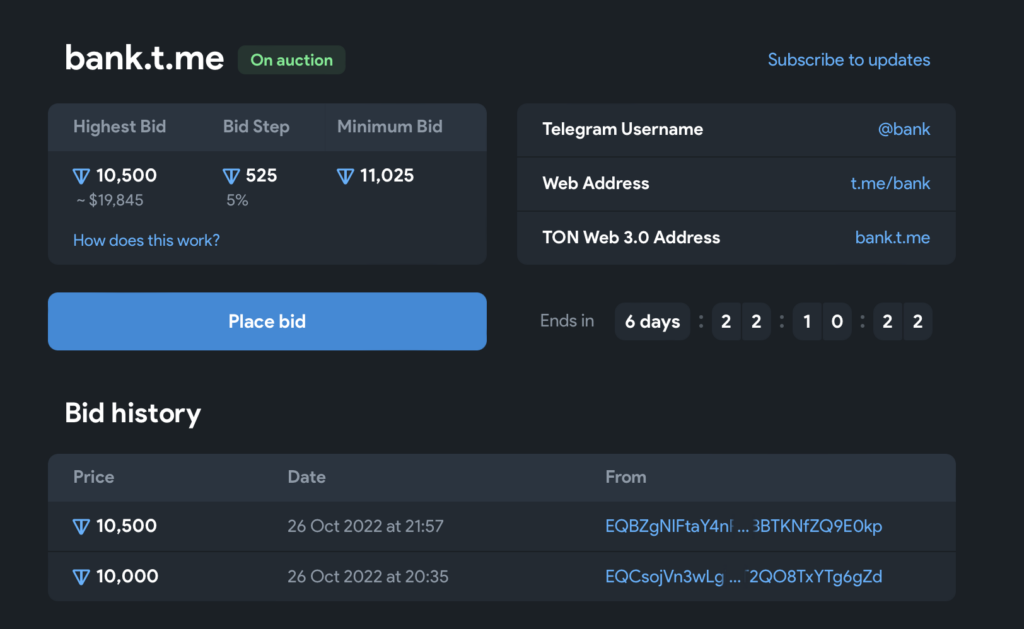
Task: Click TON icon in 10,500 bid history row
Action: pyautogui.click(x=82, y=527)
